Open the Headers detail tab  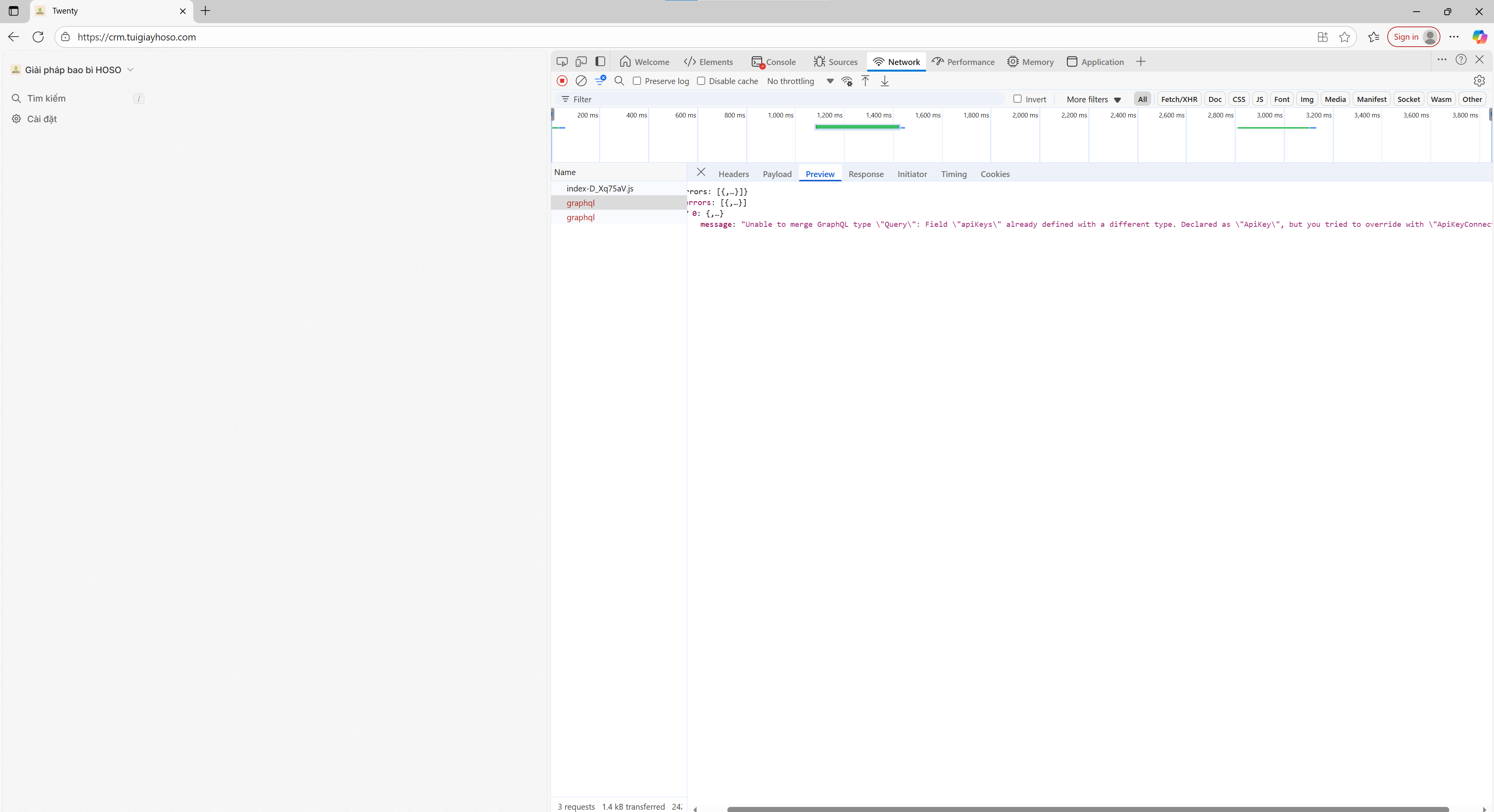click(x=734, y=174)
